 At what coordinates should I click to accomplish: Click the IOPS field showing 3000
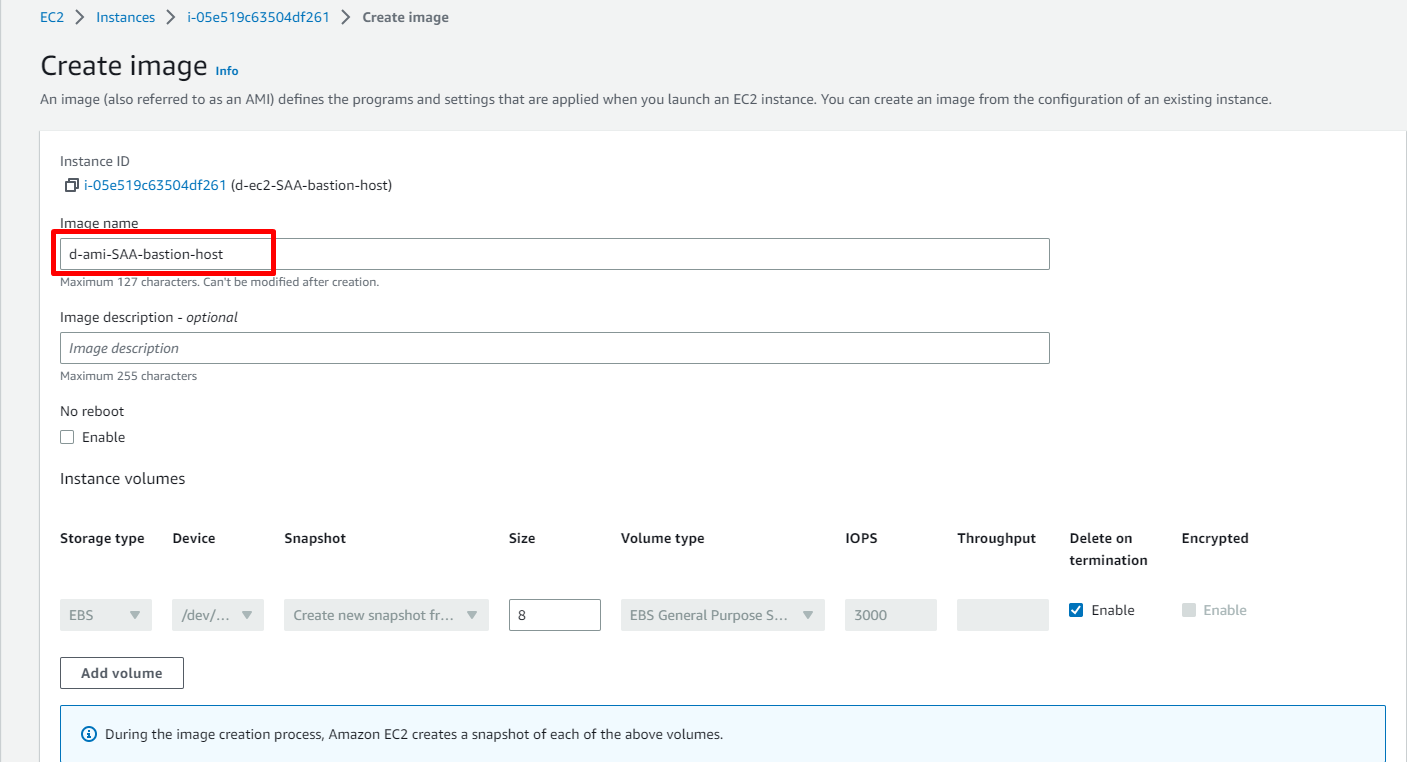tap(890, 615)
